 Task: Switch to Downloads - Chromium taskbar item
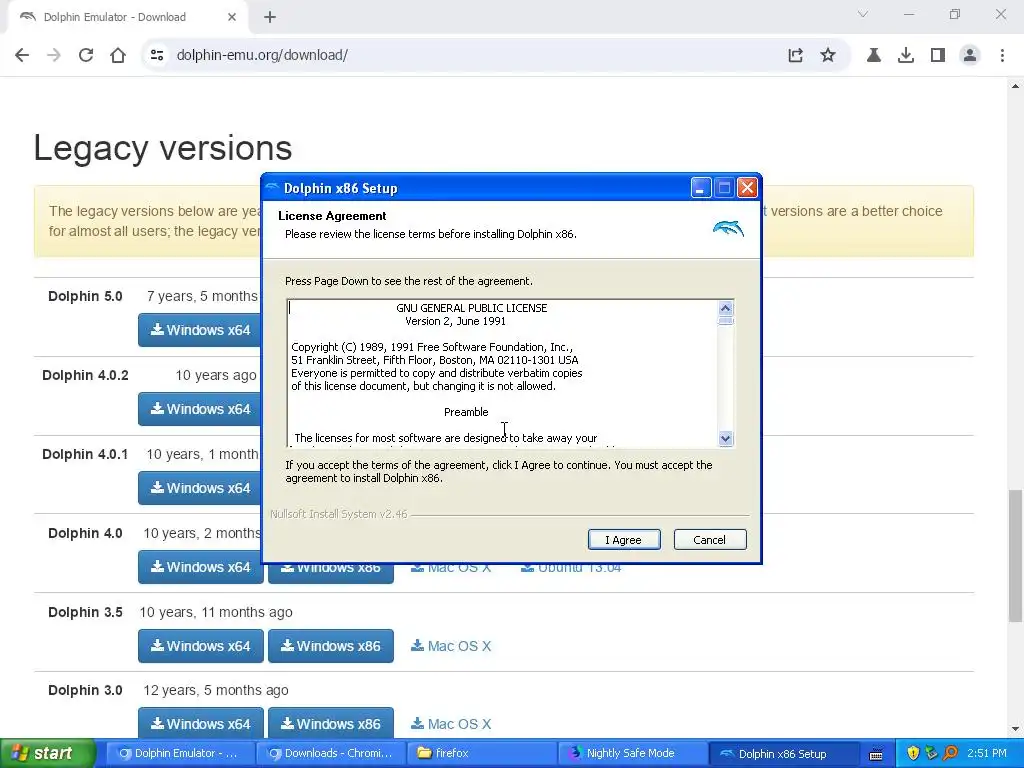330,754
